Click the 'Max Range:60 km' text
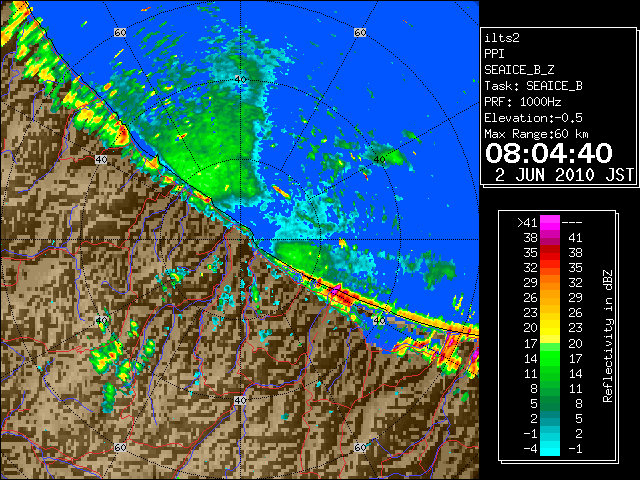The width and height of the screenshot is (640, 480). click(537, 134)
